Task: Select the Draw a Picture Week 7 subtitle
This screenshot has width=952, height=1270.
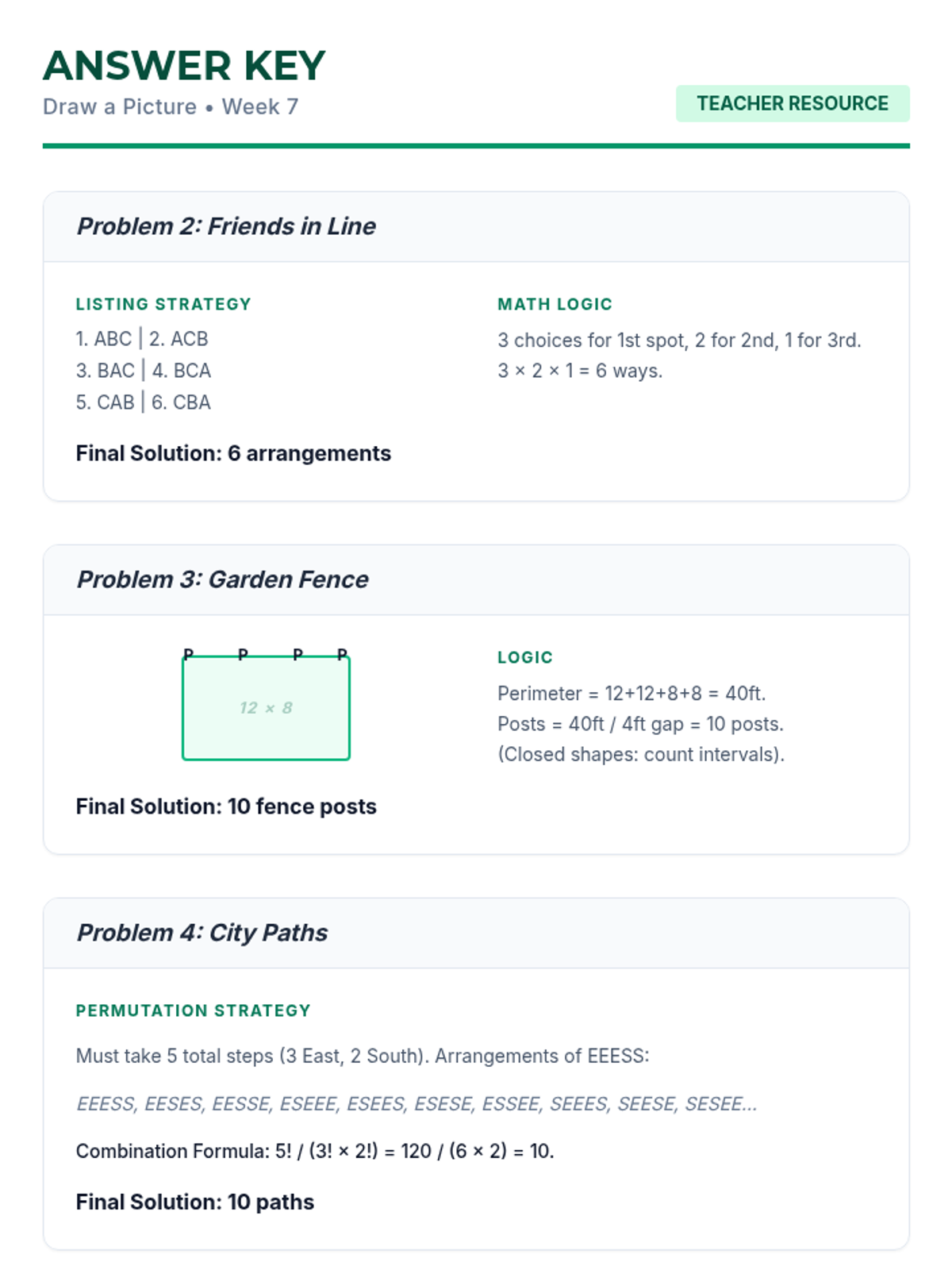Action: coord(171,107)
